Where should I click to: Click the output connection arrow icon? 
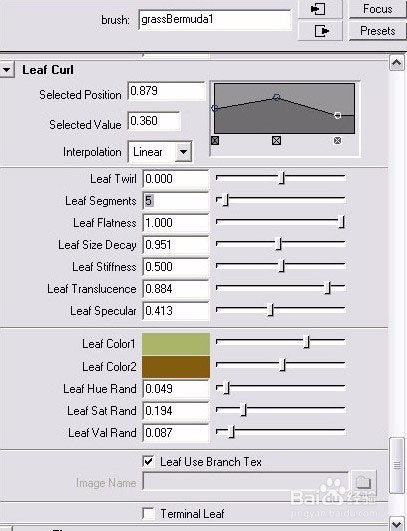[320, 31]
